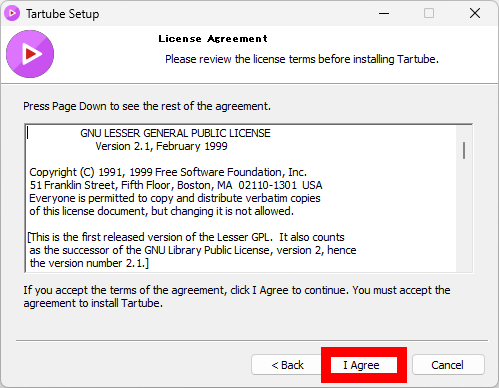This screenshot has height=388, width=499.
Task: Minimize the Tartube Setup window
Action: click(x=384, y=13)
